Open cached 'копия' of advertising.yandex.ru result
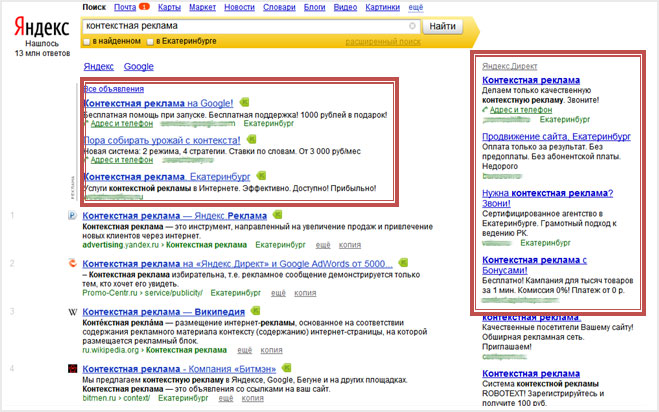 point(350,245)
